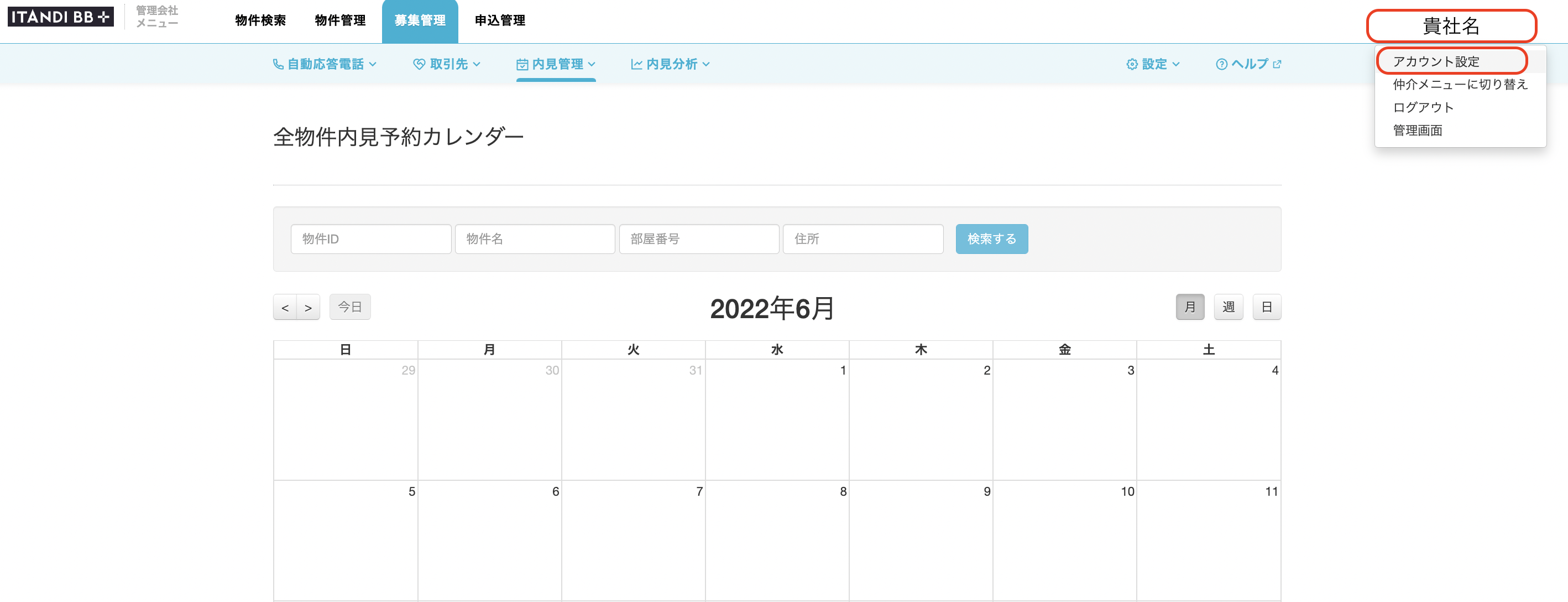This screenshot has height=602, width=1568.
Task: Click the 物件名 input field
Action: 535,239
